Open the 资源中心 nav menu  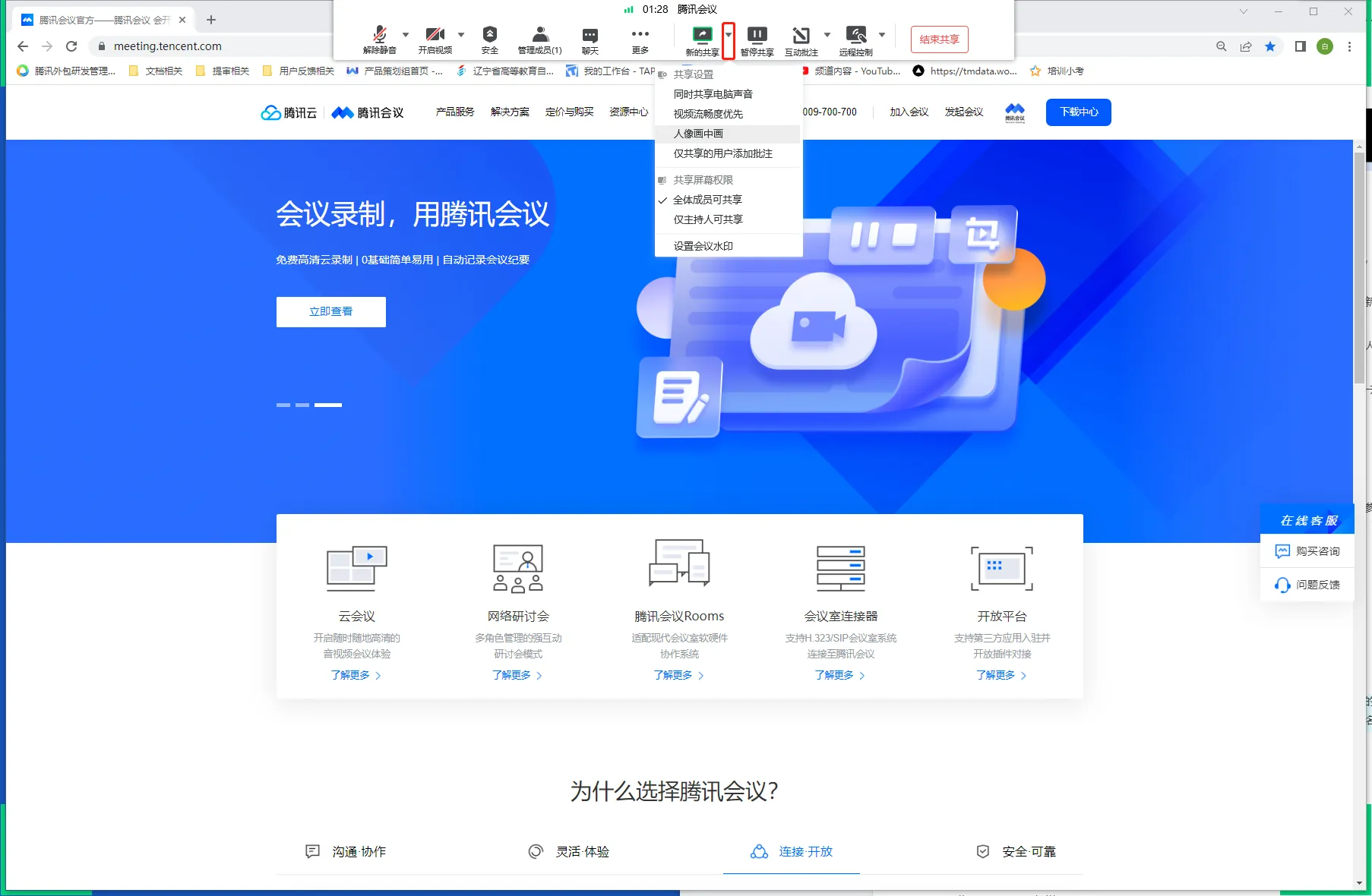point(629,112)
